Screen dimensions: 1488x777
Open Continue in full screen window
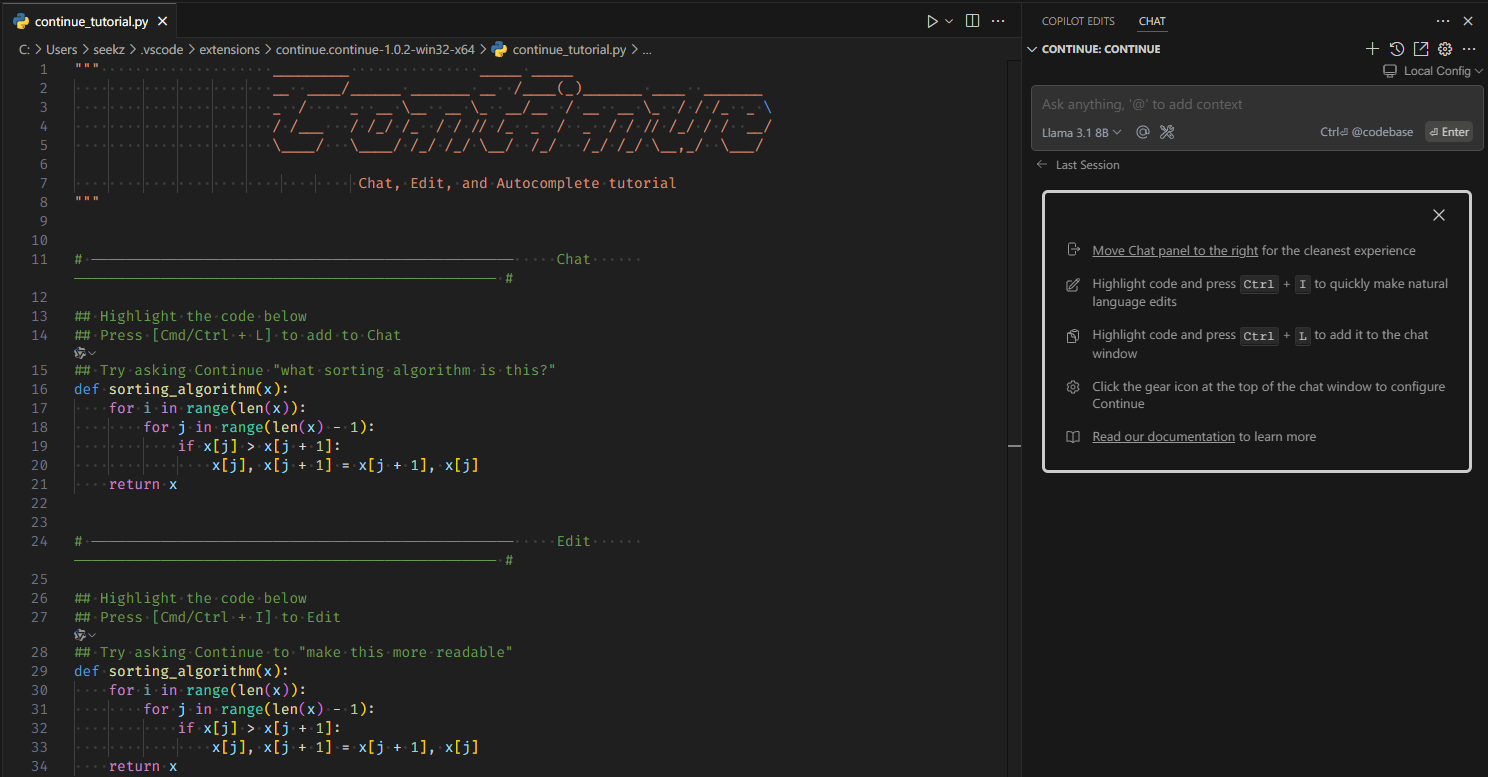pyautogui.click(x=1421, y=49)
